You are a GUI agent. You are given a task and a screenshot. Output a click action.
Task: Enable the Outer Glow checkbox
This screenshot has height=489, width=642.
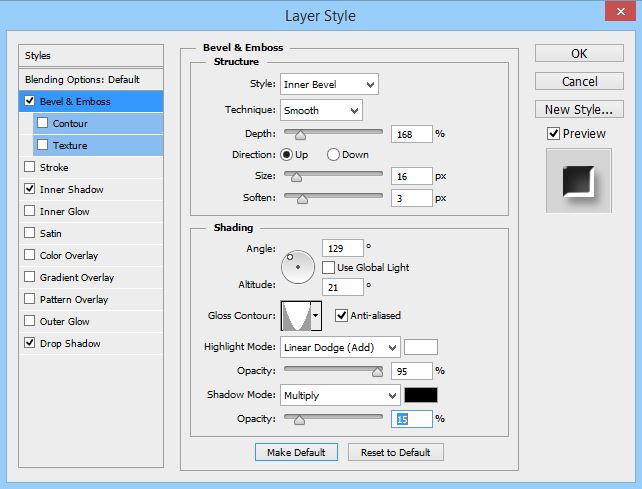(29, 321)
